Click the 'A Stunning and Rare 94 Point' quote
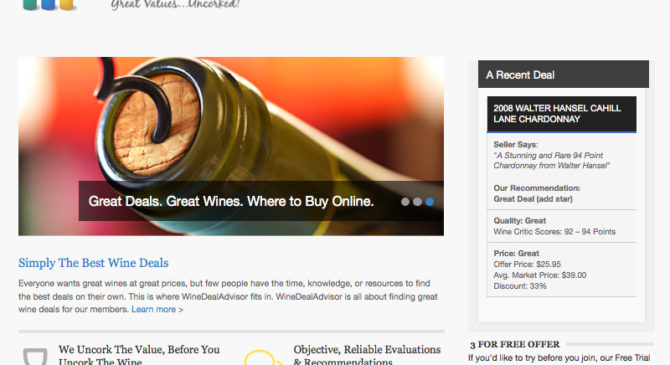 pyautogui.click(x=551, y=160)
